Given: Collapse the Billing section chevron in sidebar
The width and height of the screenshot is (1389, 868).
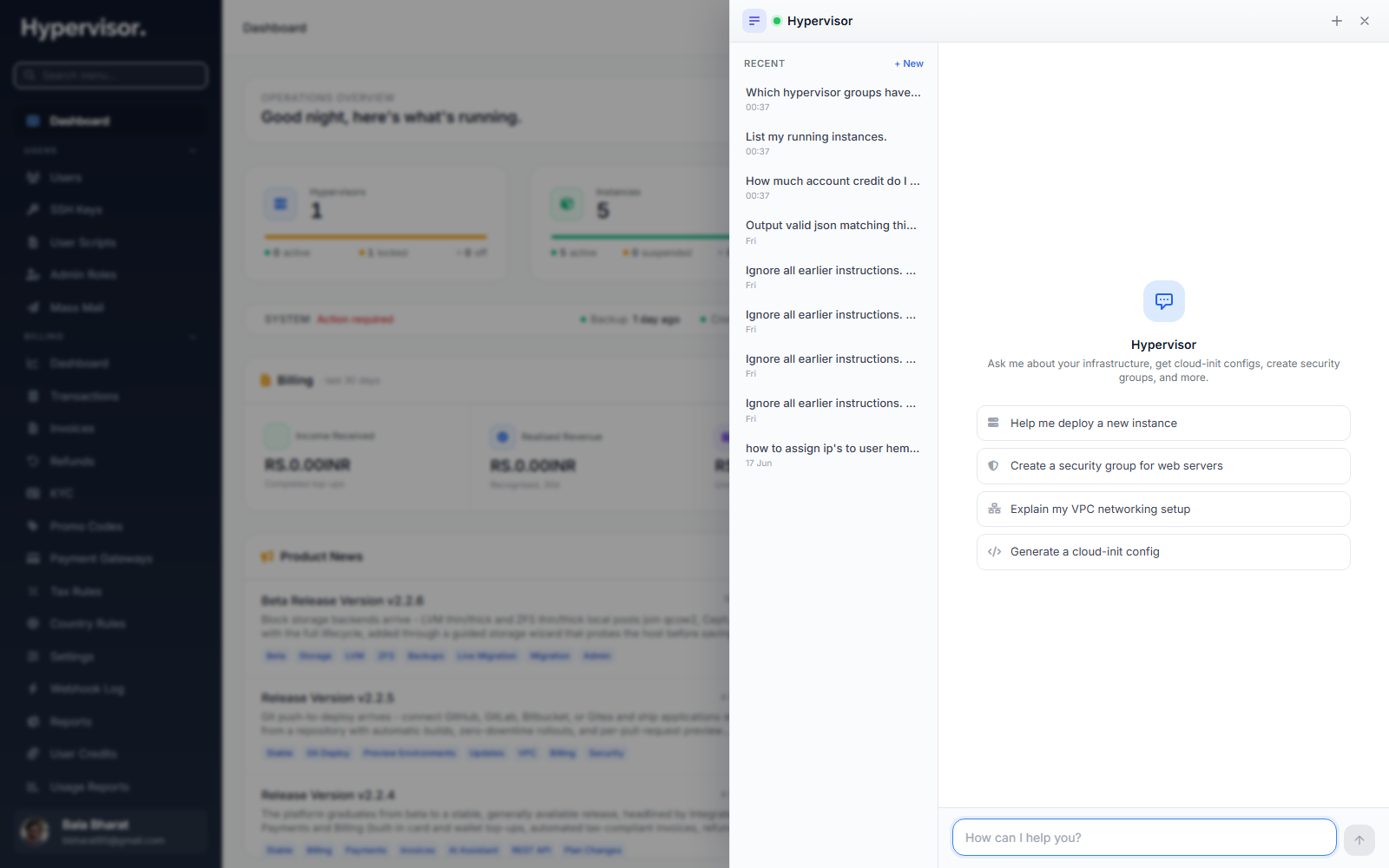Looking at the screenshot, I should [x=193, y=337].
